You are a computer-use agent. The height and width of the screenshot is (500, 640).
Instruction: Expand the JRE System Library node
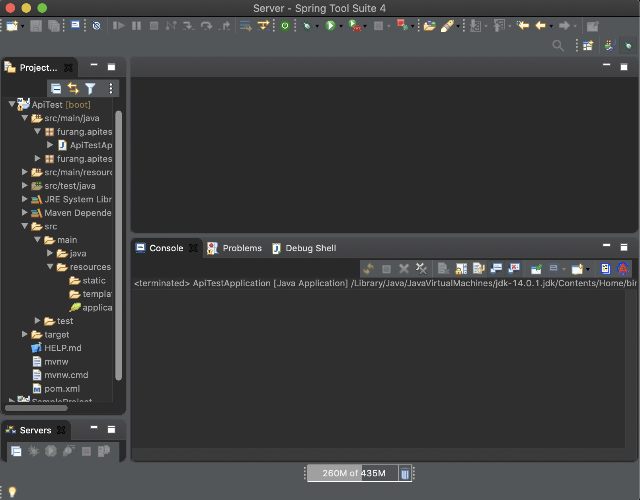pyautogui.click(x=24, y=199)
